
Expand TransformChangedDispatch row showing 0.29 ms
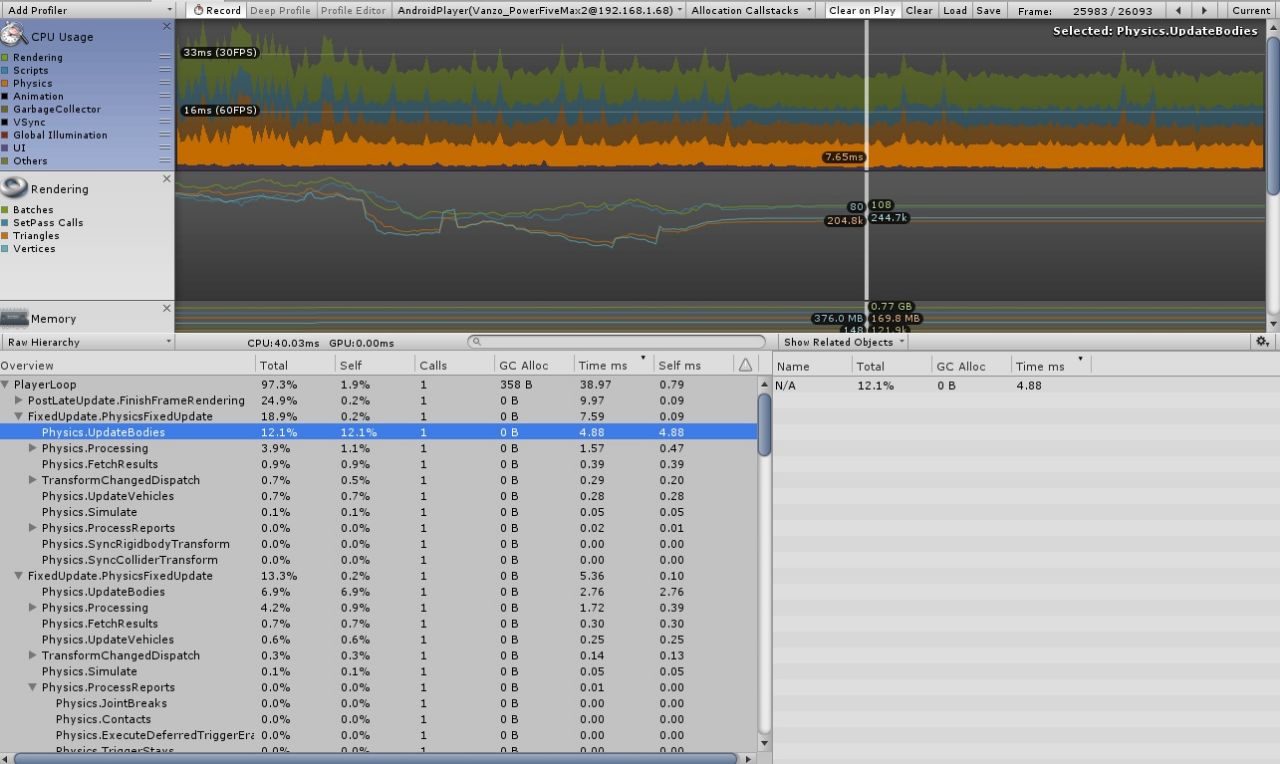(x=33, y=481)
